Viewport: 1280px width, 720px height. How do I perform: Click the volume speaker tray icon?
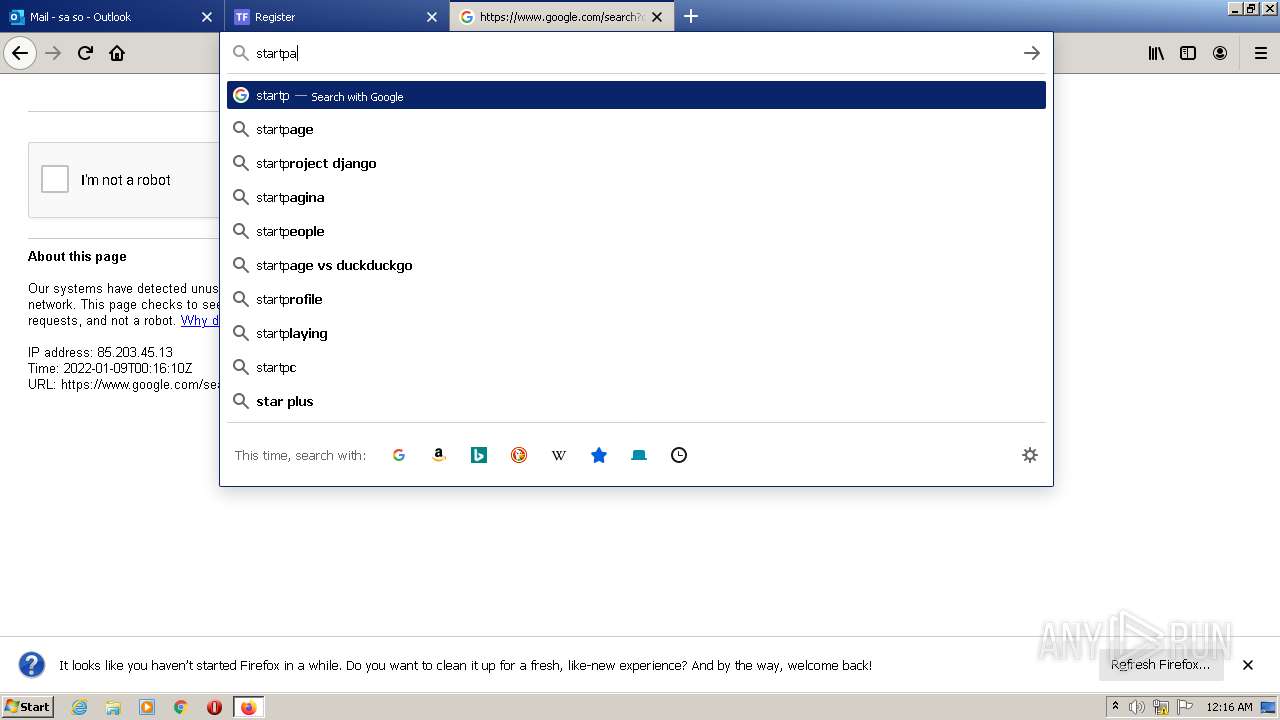click(x=1137, y=707)
